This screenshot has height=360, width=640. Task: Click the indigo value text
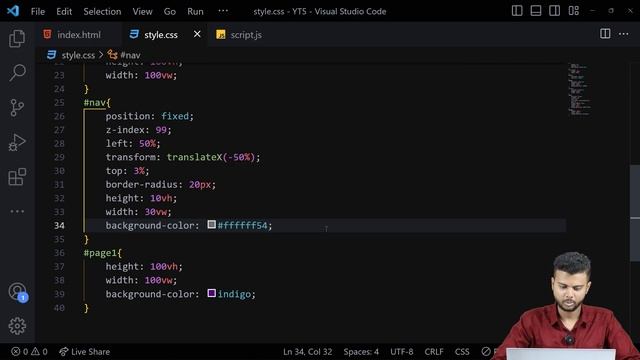point(234,294)
